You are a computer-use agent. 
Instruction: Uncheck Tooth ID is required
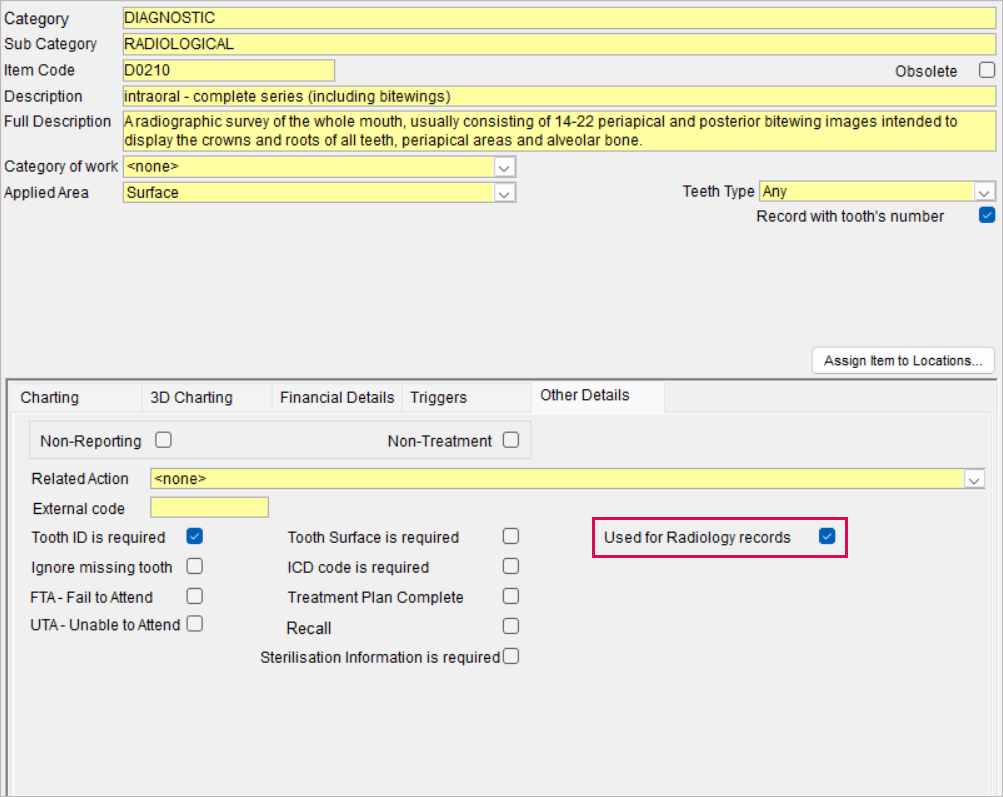pyautogui.click(x=194, y=536)
